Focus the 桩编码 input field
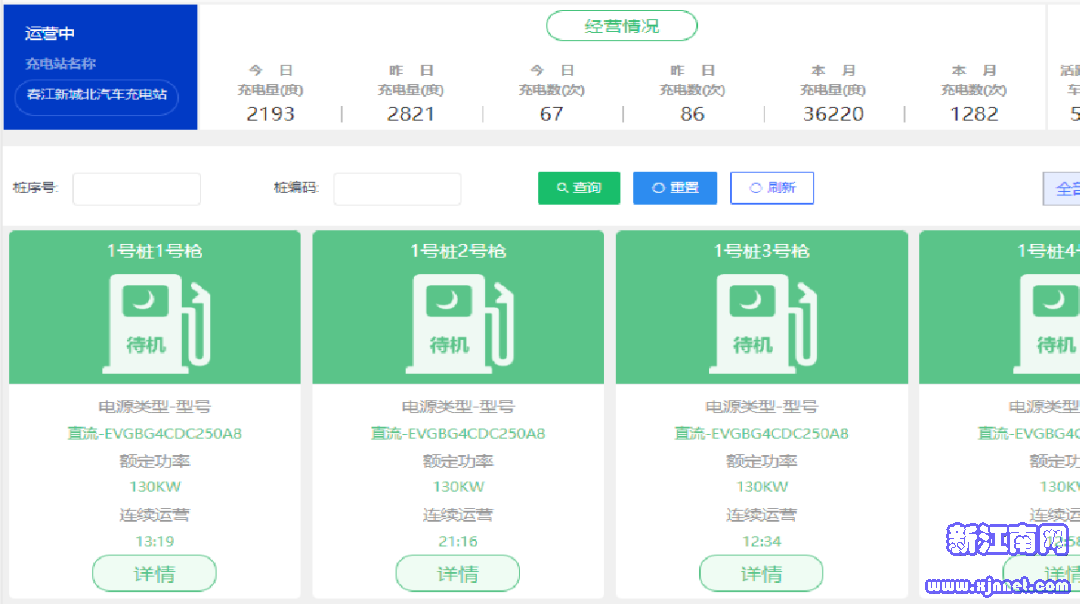Screen dimensions: 1080x604 pyautogui.click(x=397, y=189)
